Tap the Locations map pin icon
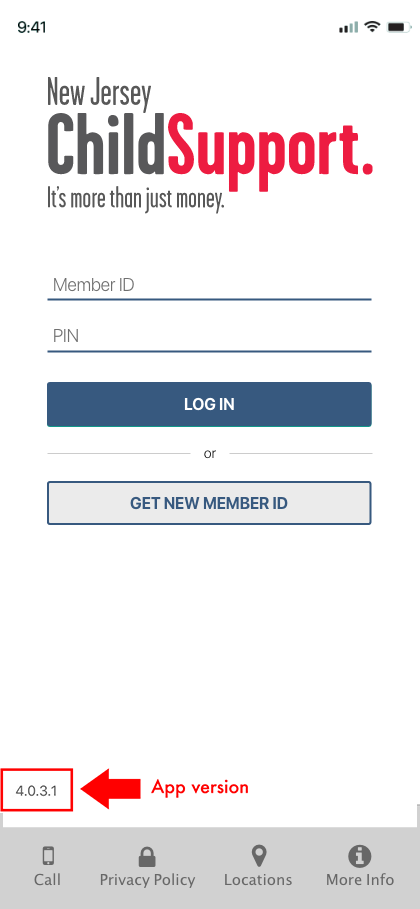The height and width of the screenshot is (909, 420). 258,856
